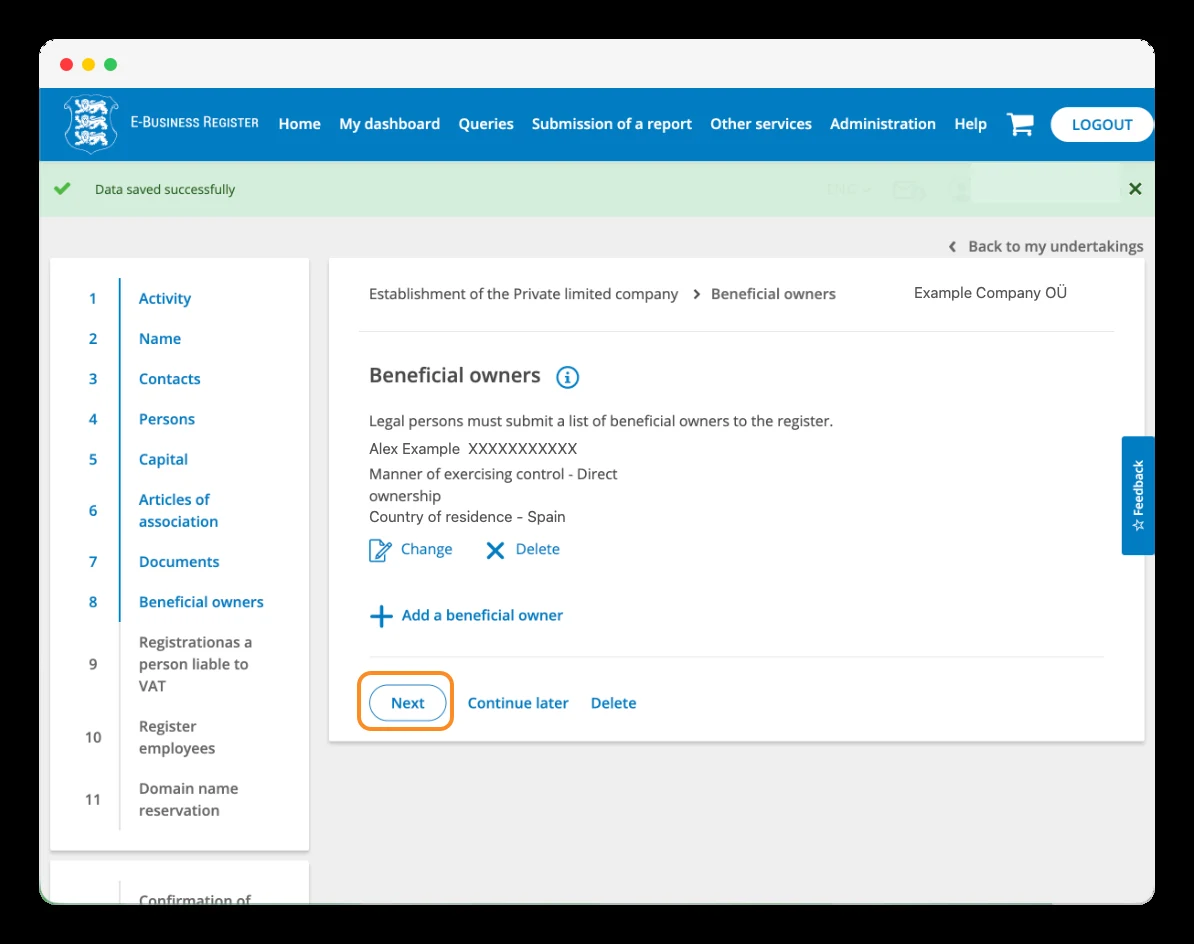Click the pencil Change icon for Alex Example
1194x944 pixels.
(x=380, y=550)
